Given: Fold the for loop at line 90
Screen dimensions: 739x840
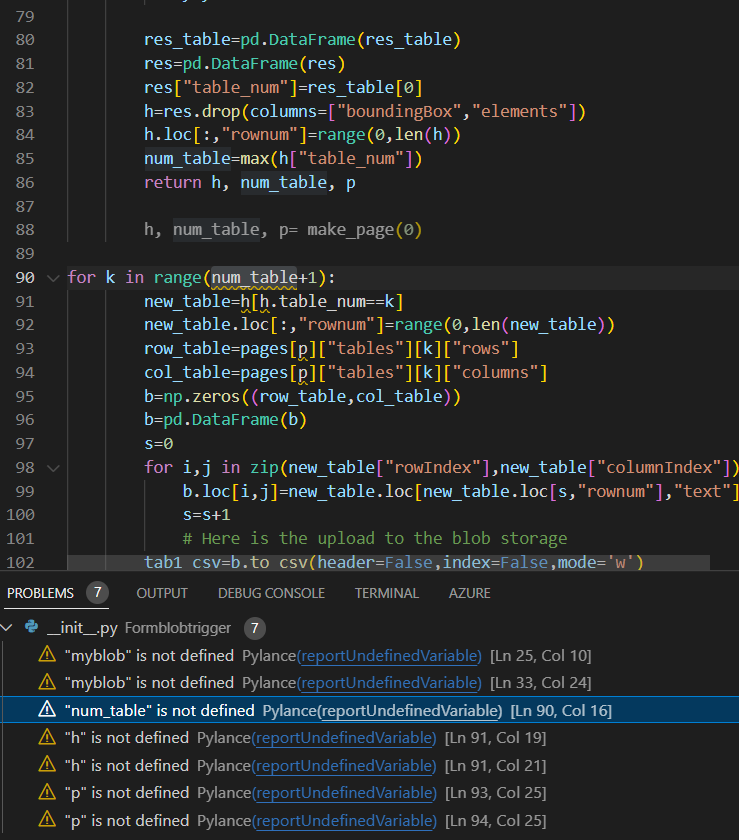Looking at the screenshot, I should [x=53, y=278].
